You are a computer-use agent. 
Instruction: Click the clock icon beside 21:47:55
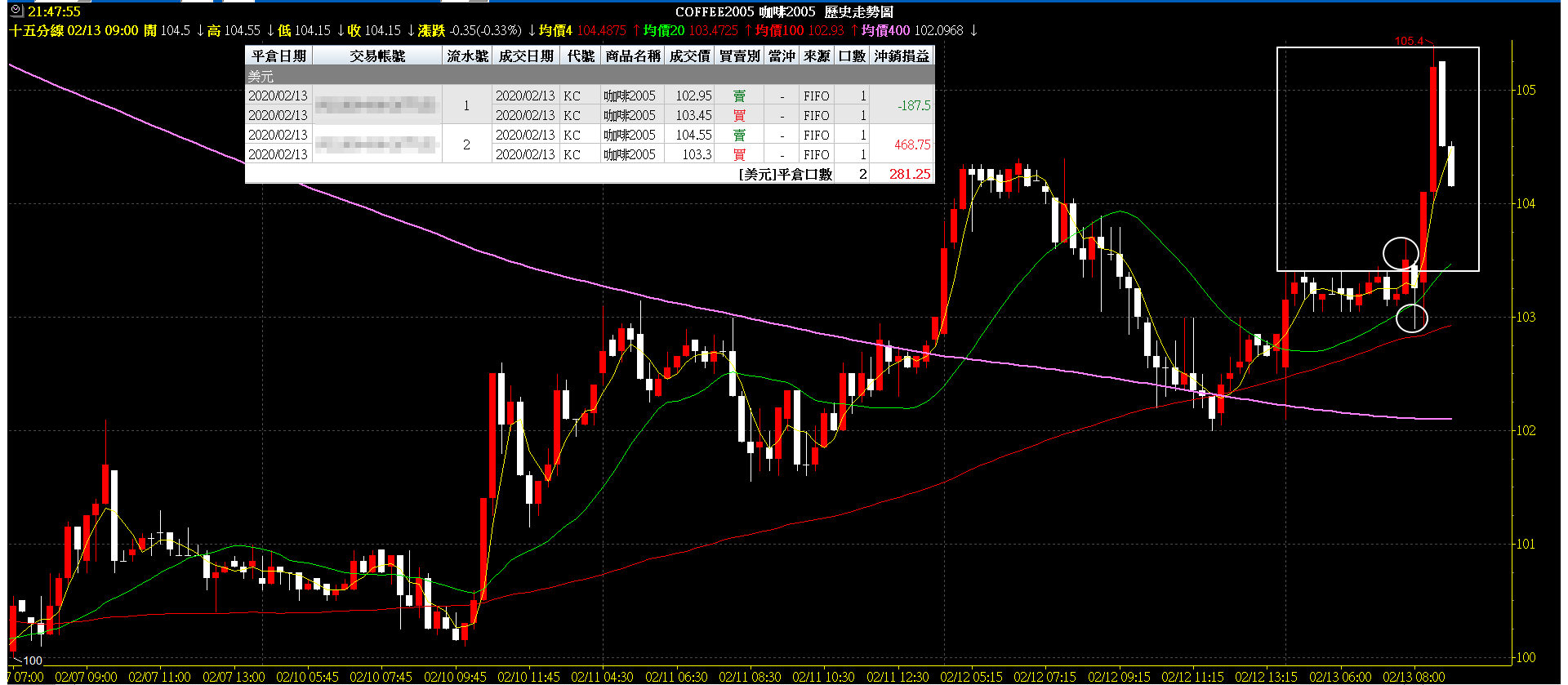[16, 11]
